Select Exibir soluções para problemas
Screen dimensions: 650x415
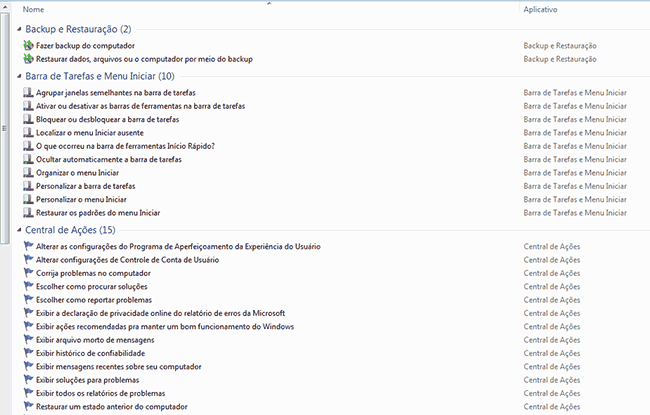click(87, 380)
